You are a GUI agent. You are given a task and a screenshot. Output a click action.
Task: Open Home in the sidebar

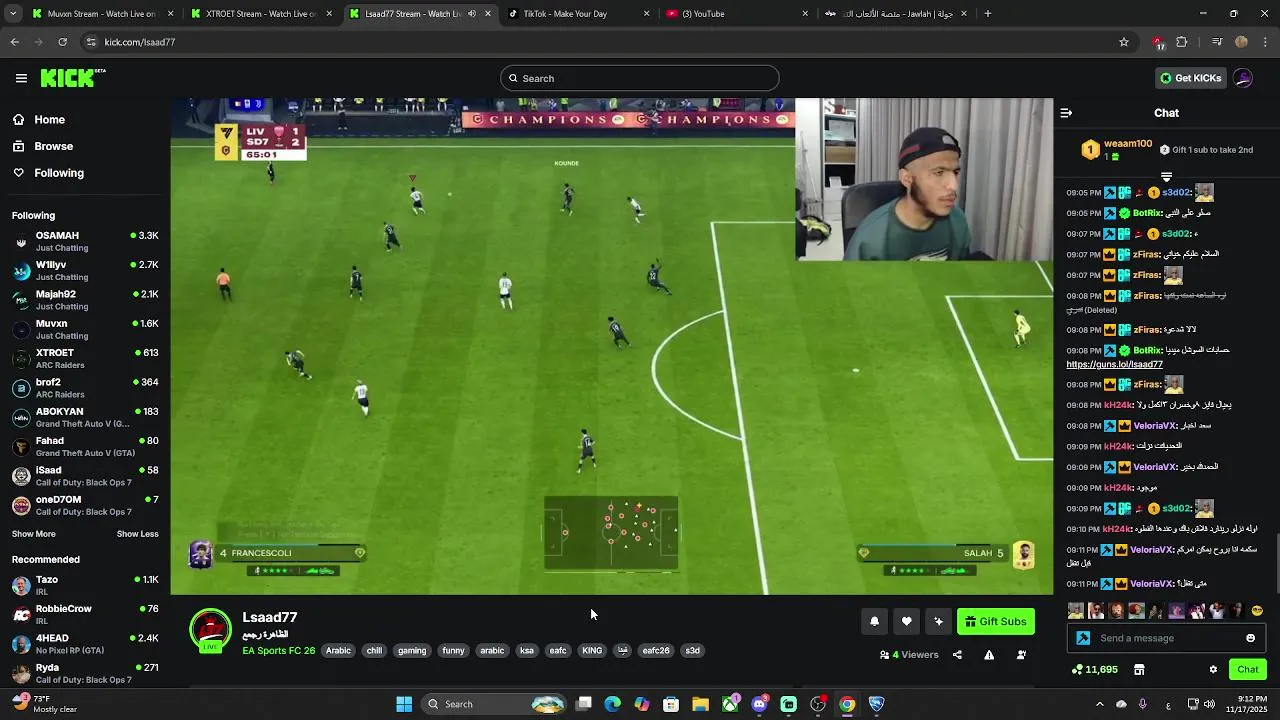tap(49, 120)
